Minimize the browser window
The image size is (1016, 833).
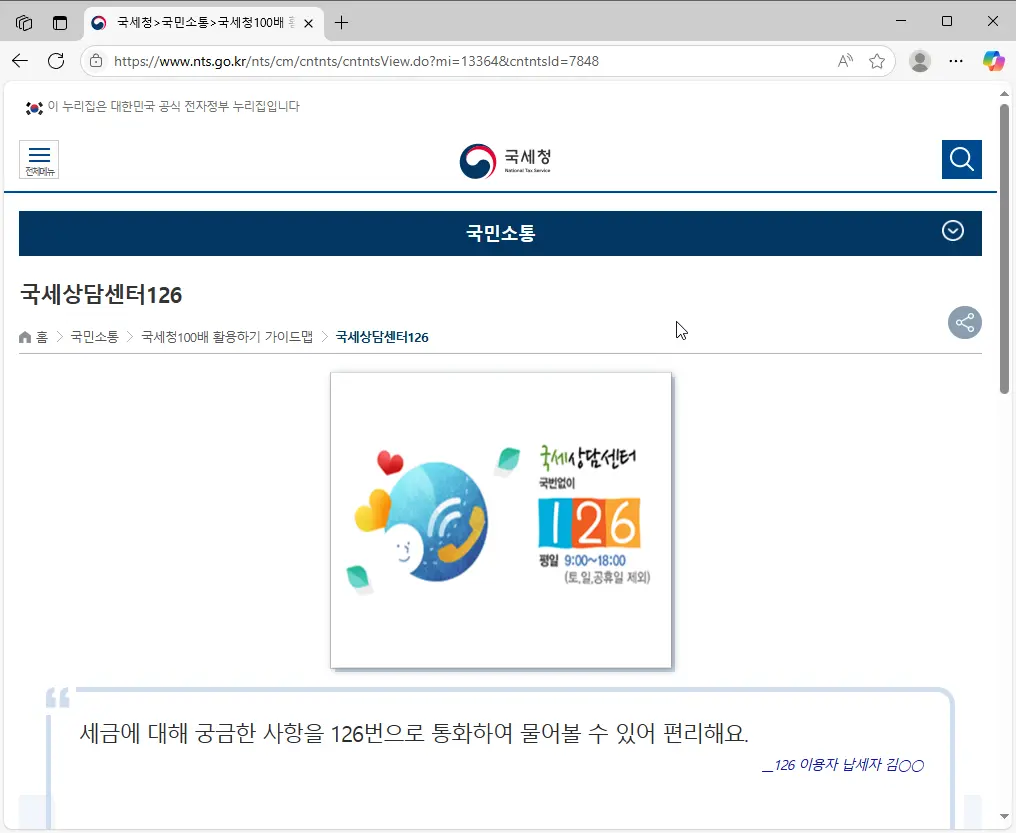901,21
